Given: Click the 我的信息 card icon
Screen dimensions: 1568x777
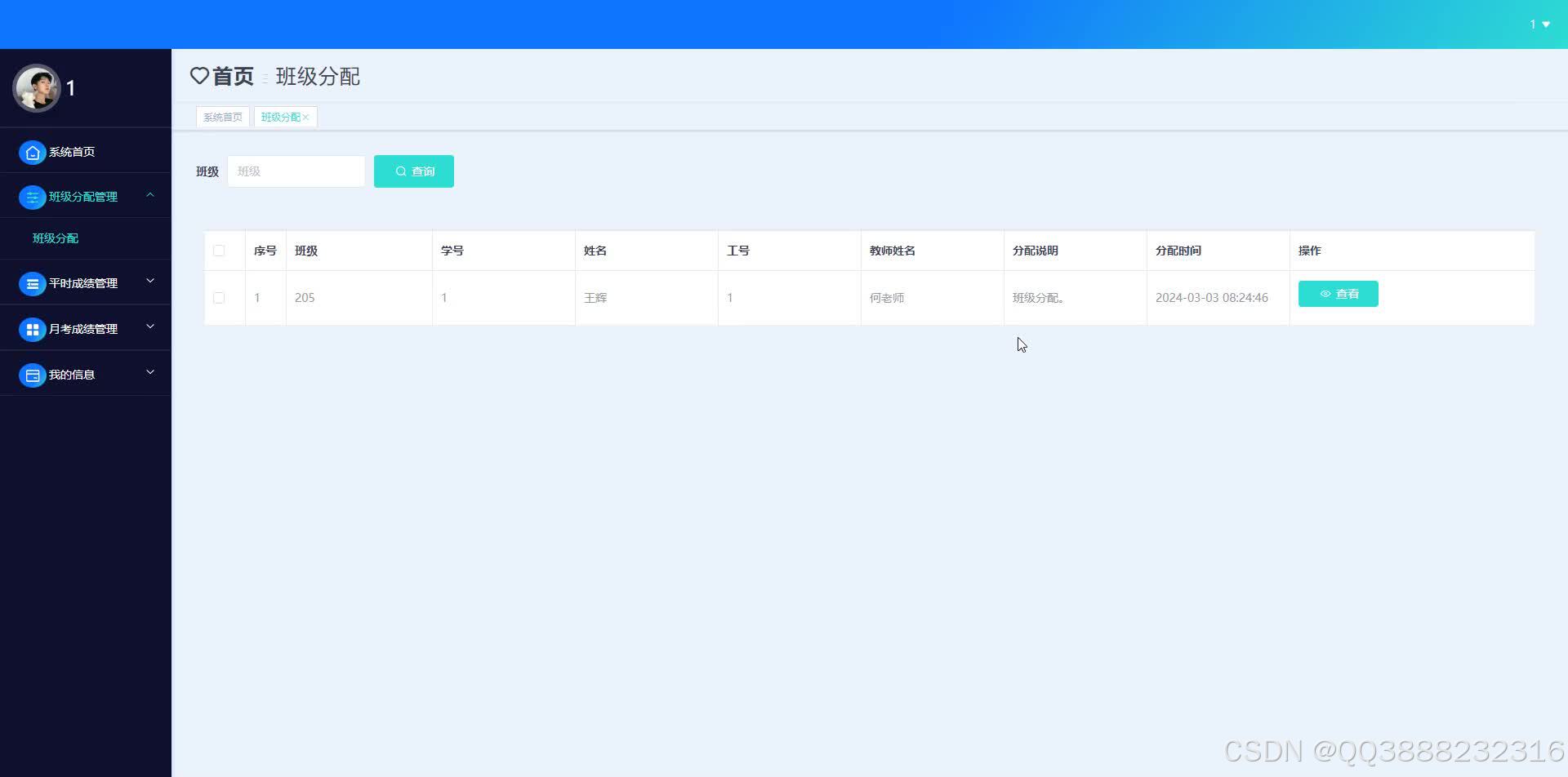Looking at the screenshot, I should (33, 375).
